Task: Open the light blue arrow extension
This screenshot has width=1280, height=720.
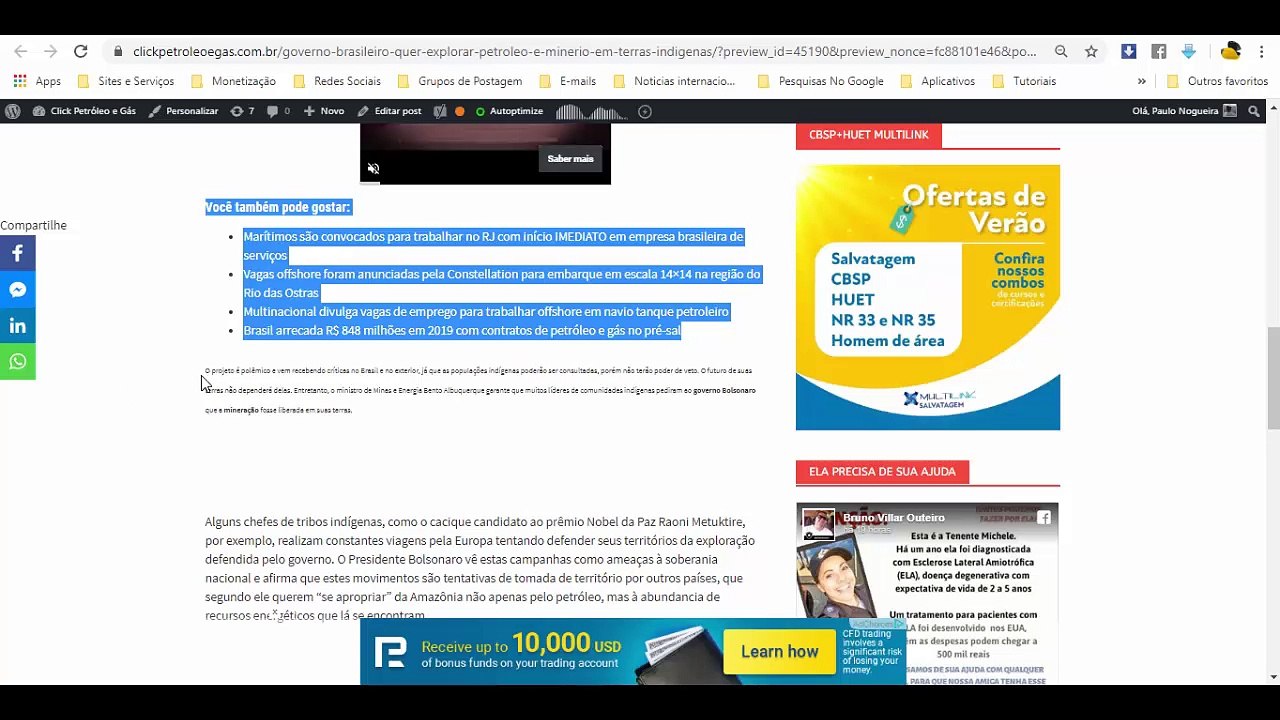Action: coord(1188,52)
